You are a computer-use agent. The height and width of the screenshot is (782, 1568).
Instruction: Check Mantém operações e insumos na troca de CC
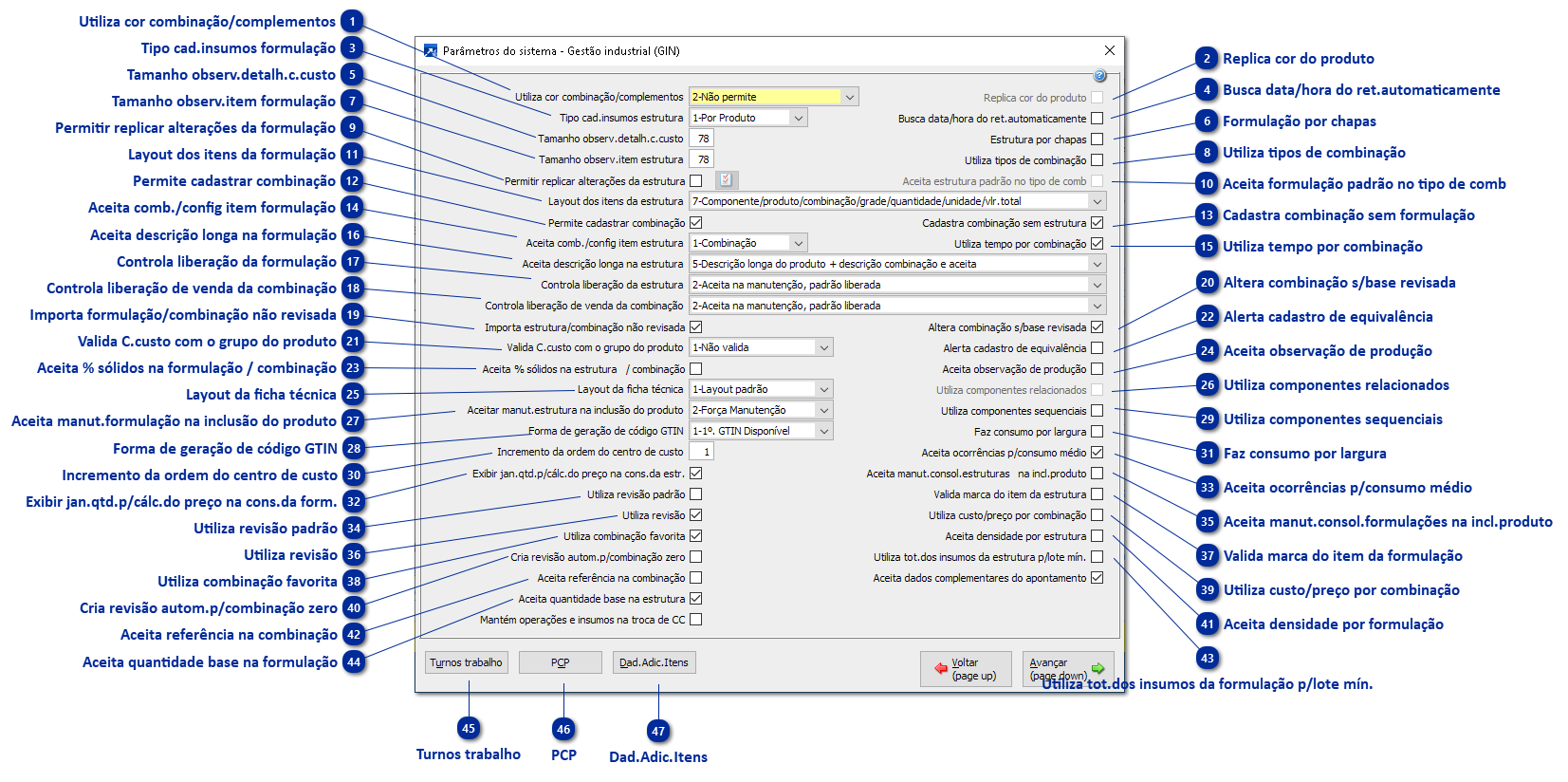coord(696,620)
